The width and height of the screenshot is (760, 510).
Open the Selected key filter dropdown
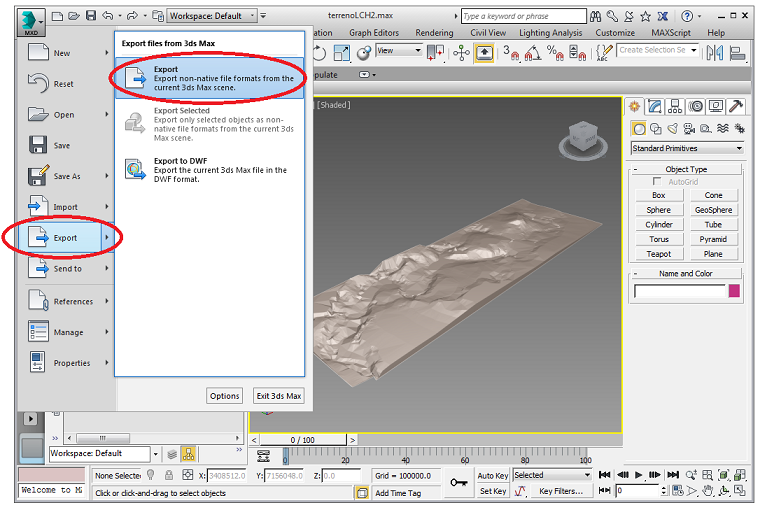point(553,475)
